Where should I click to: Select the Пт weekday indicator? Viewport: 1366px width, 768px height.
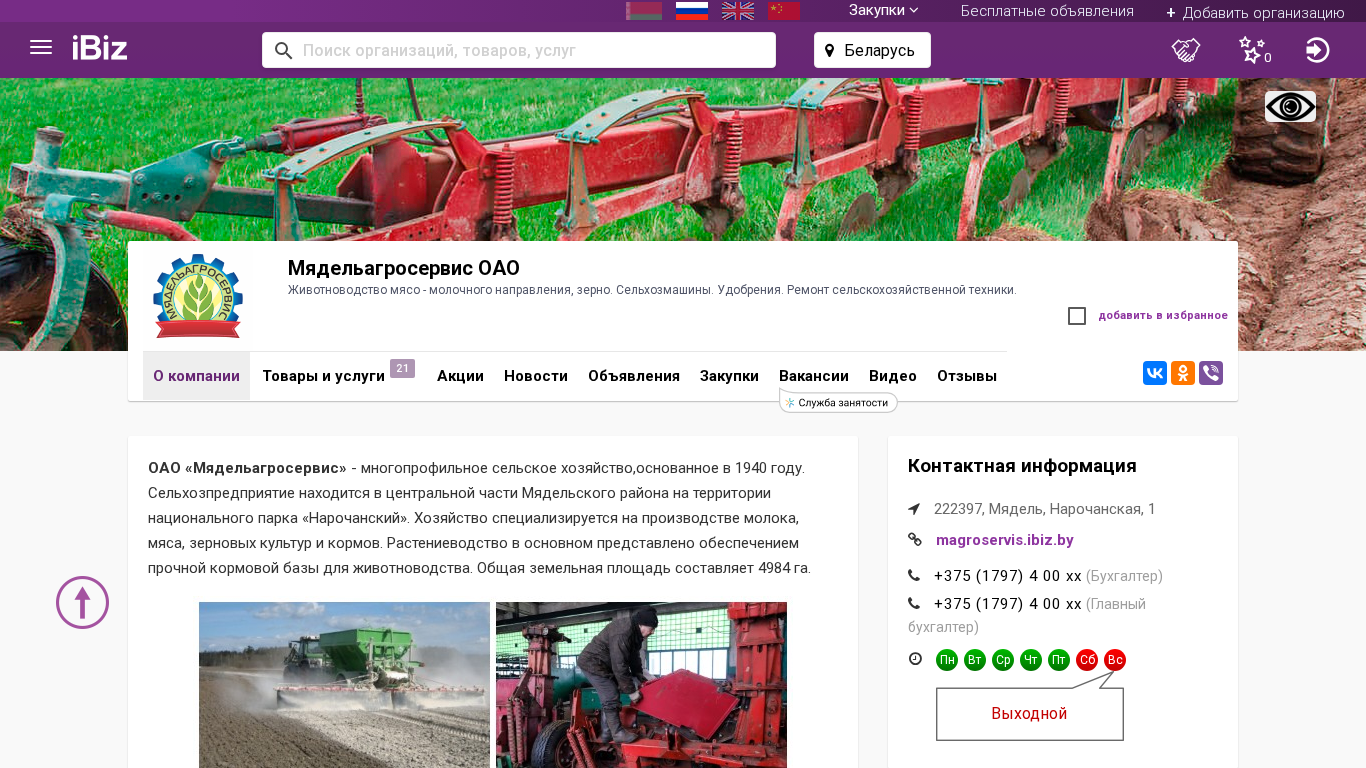[x=1059, y=660]
